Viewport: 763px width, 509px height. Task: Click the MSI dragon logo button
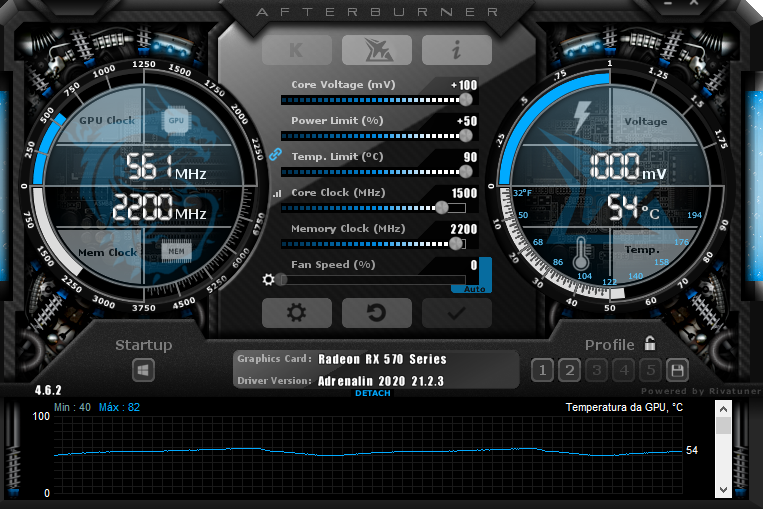(377, 50)
